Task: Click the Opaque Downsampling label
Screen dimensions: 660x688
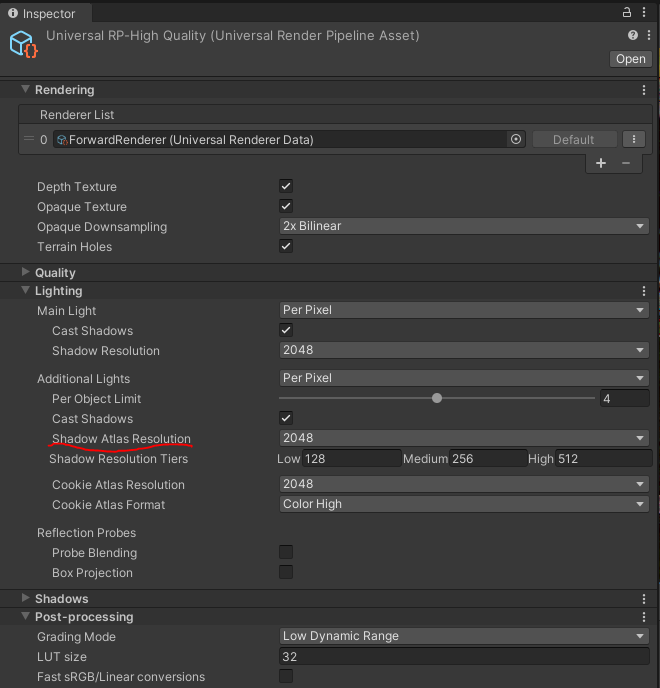Action: (x=102, y=227)
